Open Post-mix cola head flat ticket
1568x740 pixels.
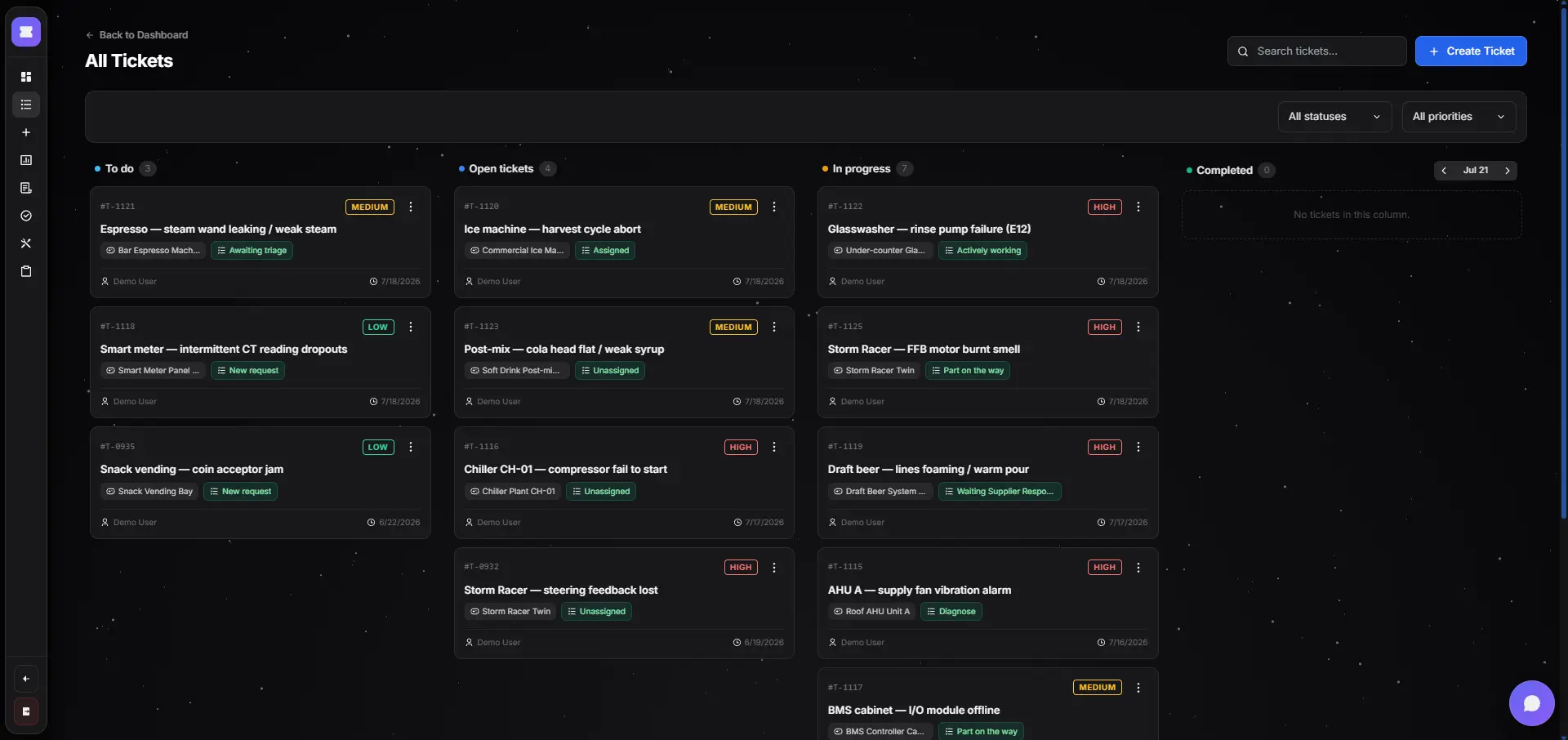click(x=563, y=350)
